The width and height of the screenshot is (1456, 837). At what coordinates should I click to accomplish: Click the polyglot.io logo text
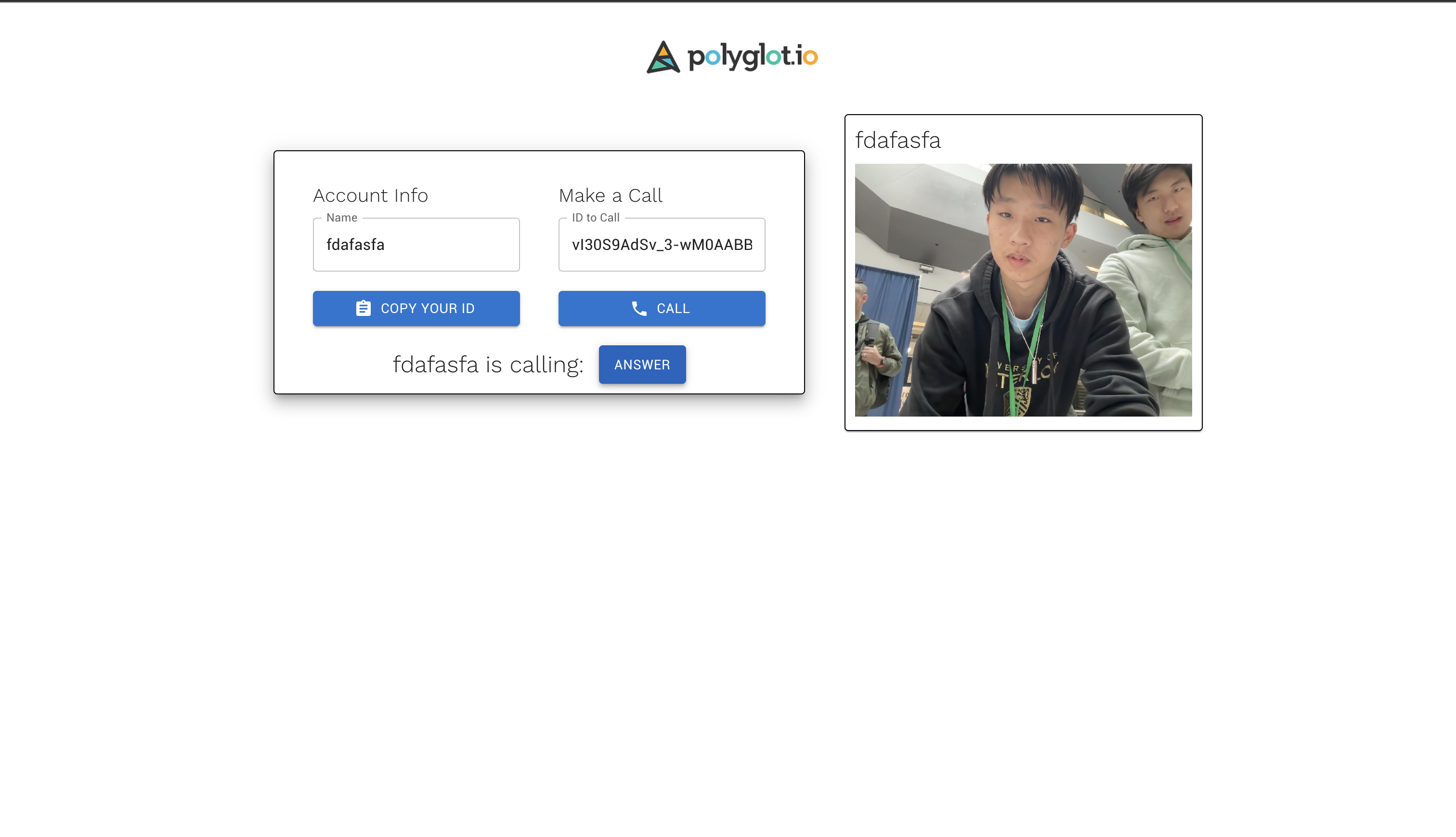752,56
